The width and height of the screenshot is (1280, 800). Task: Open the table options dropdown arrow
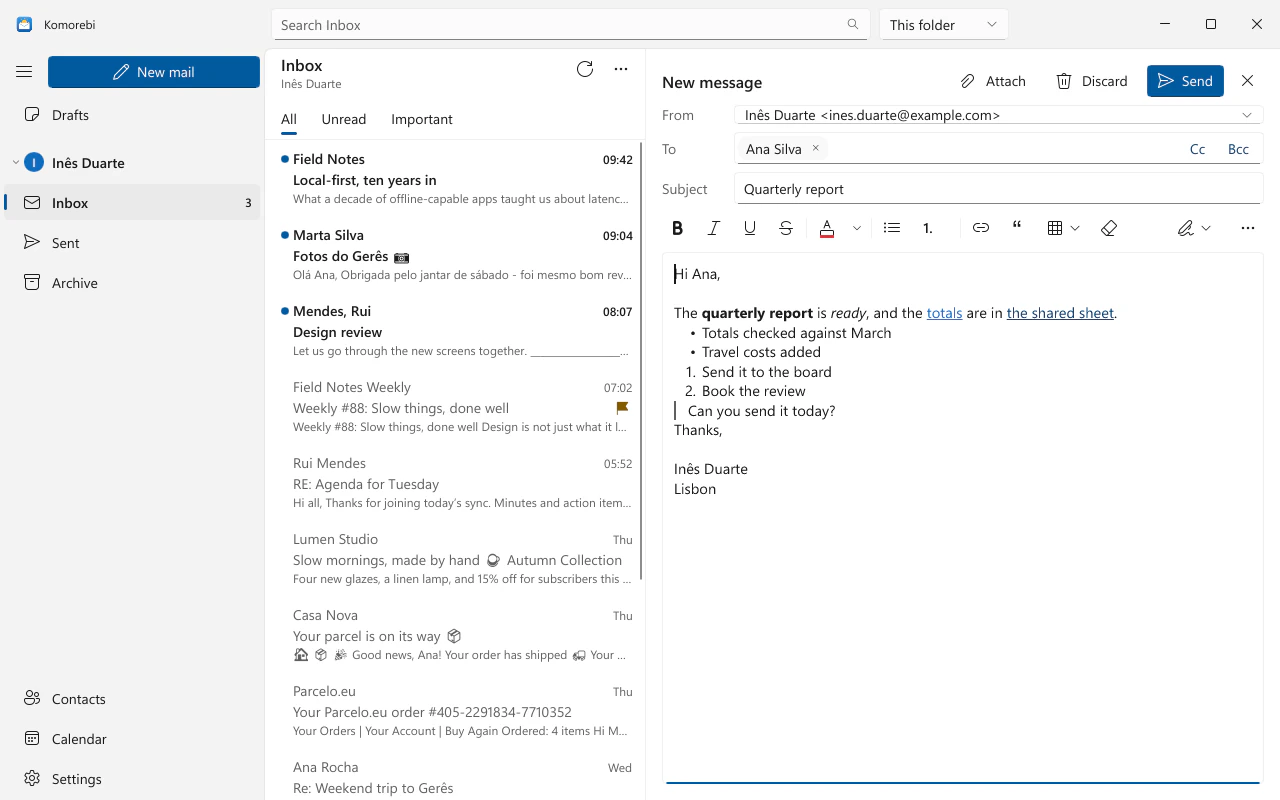(x=1075, y=228)
